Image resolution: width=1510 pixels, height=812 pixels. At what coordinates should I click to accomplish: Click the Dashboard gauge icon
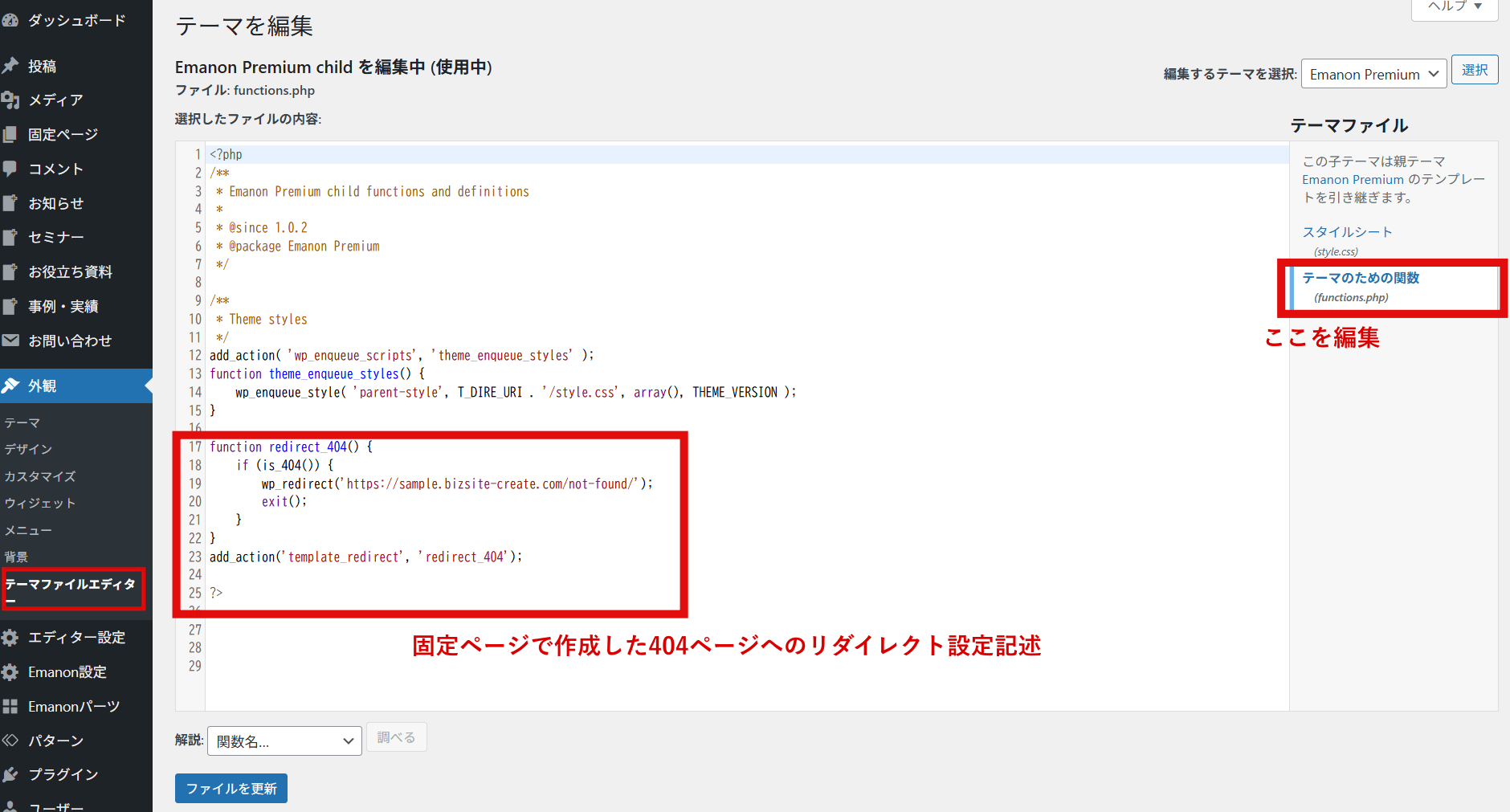10,20
